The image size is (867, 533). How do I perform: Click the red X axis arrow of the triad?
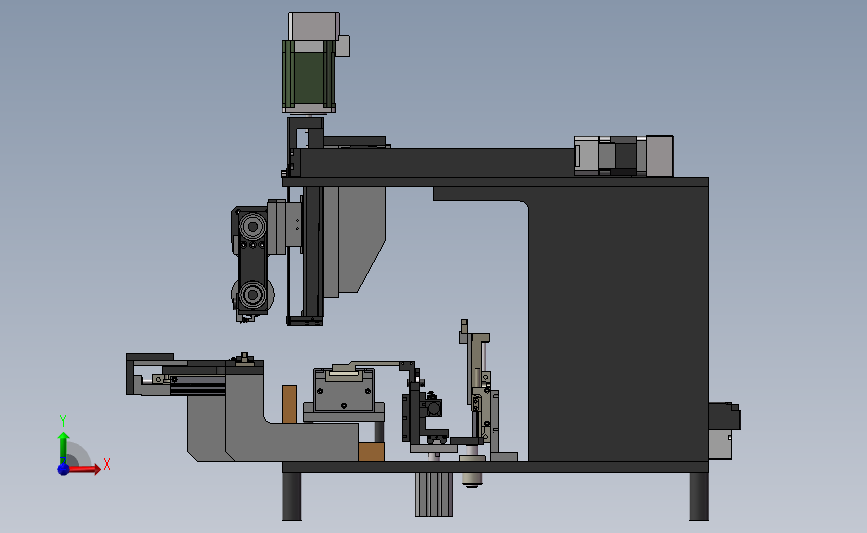(83, 469)
